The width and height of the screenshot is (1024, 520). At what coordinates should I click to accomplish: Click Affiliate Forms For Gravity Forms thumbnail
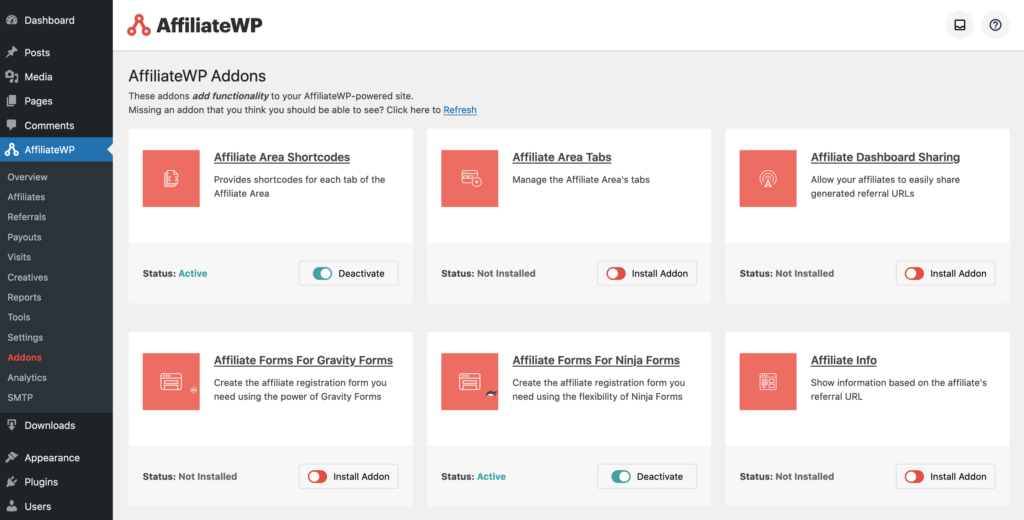tap(171, 382)
